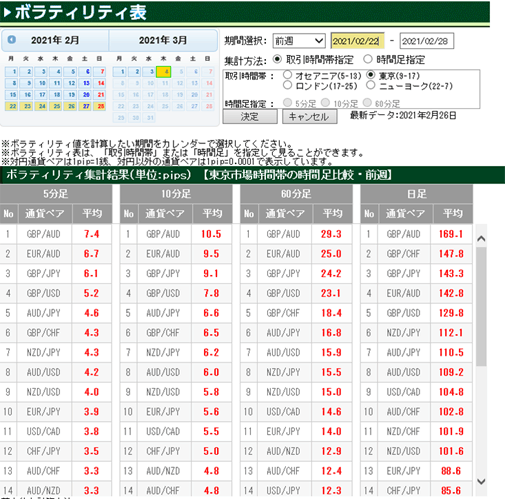Select the 10分足 radio option
Image resolution: width=505 pixels, height=499 pixels.
(325, 103)
